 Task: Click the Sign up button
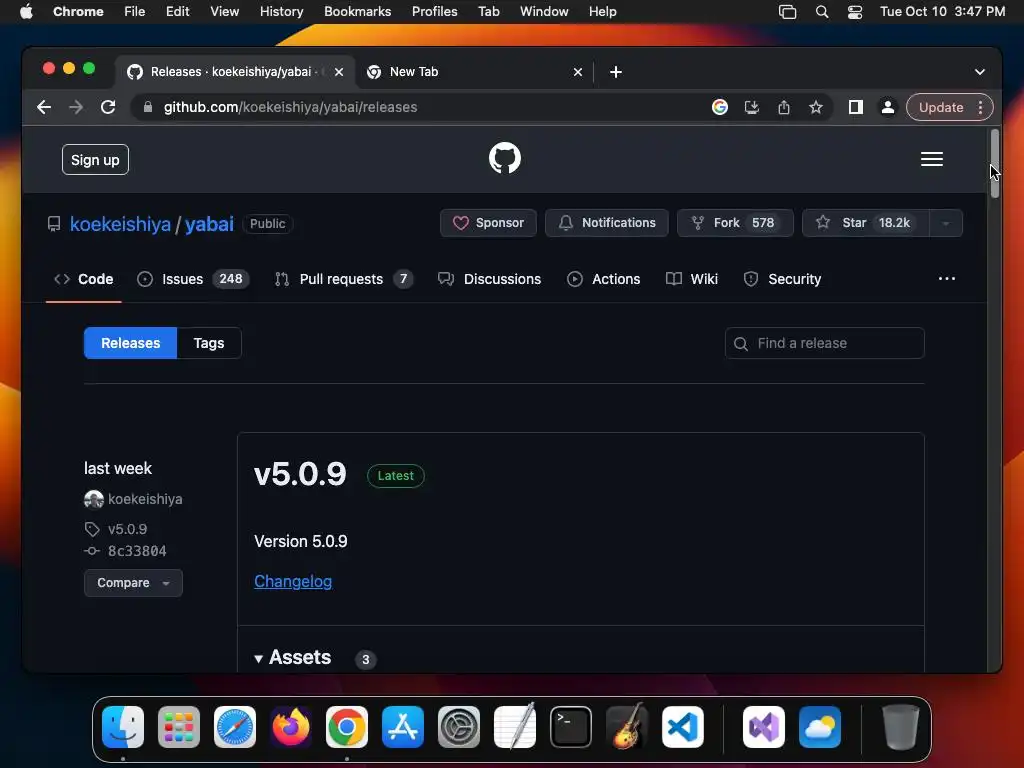click(95, 160)
